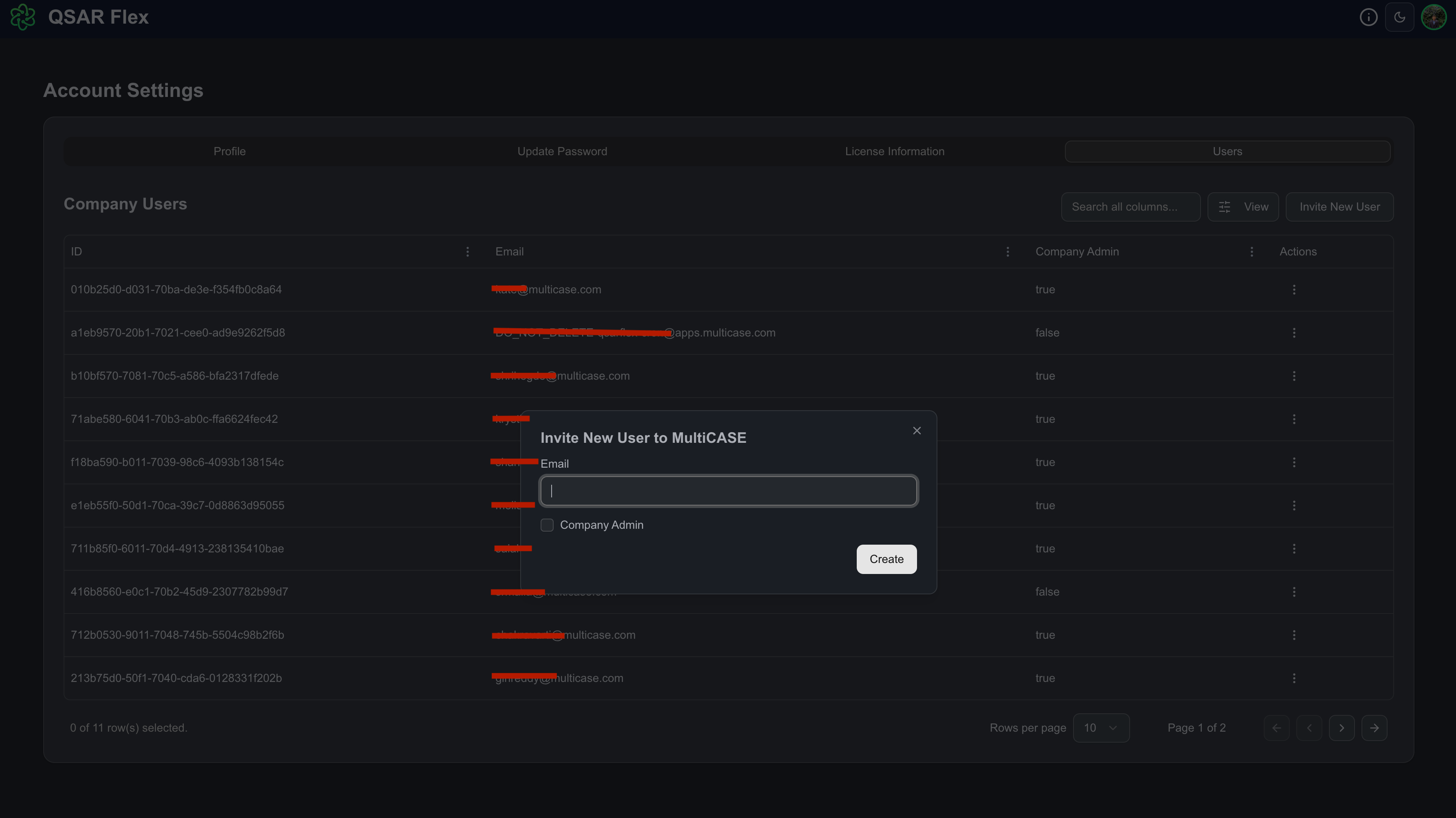This screenshot has width=1456, height=818.
Task: Switch to License Information tab
Action: click(894, 152)
